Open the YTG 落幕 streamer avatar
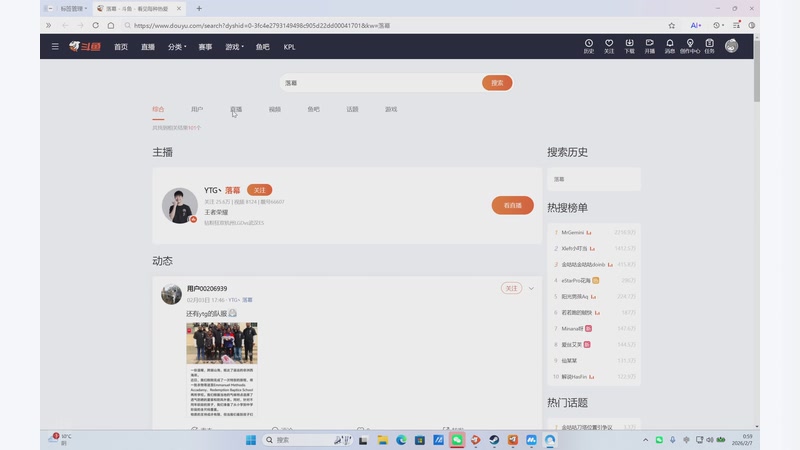Image resolution: width=800 pixels, height=450 pixels. [180, 205]
